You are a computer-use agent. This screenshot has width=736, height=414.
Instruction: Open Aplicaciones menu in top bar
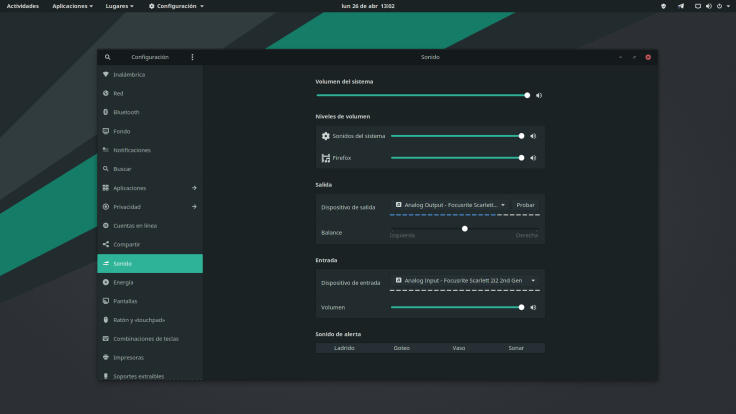74,6
